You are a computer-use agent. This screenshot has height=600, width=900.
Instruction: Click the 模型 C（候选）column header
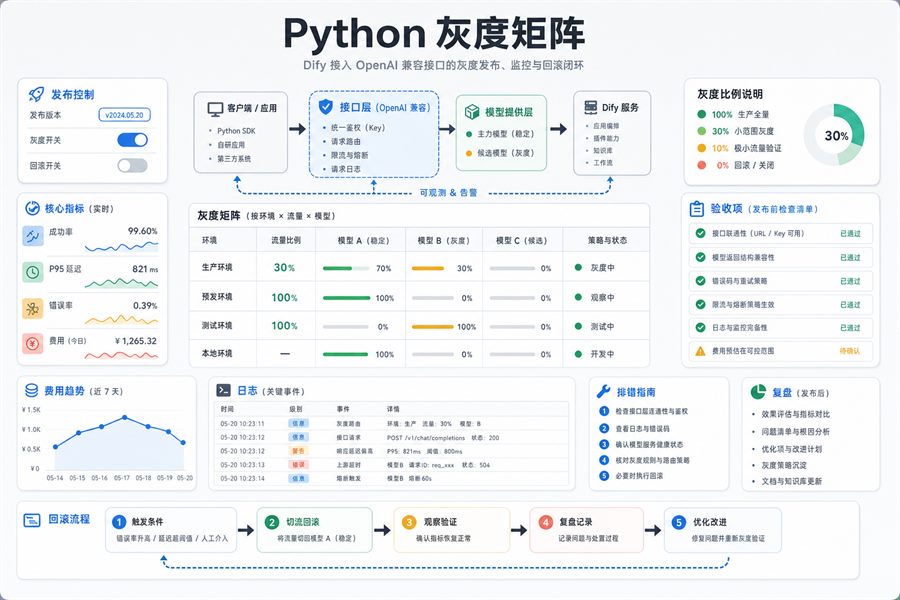[x=522, y=241]
